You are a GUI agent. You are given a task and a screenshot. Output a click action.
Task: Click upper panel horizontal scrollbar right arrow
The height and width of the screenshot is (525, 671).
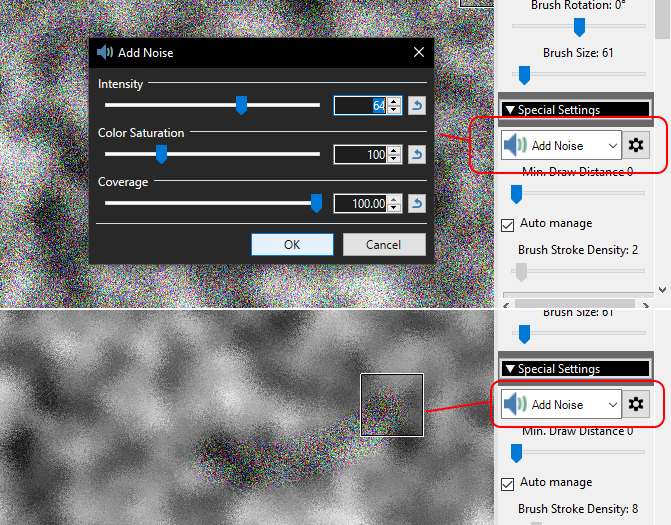click(646, 305)
